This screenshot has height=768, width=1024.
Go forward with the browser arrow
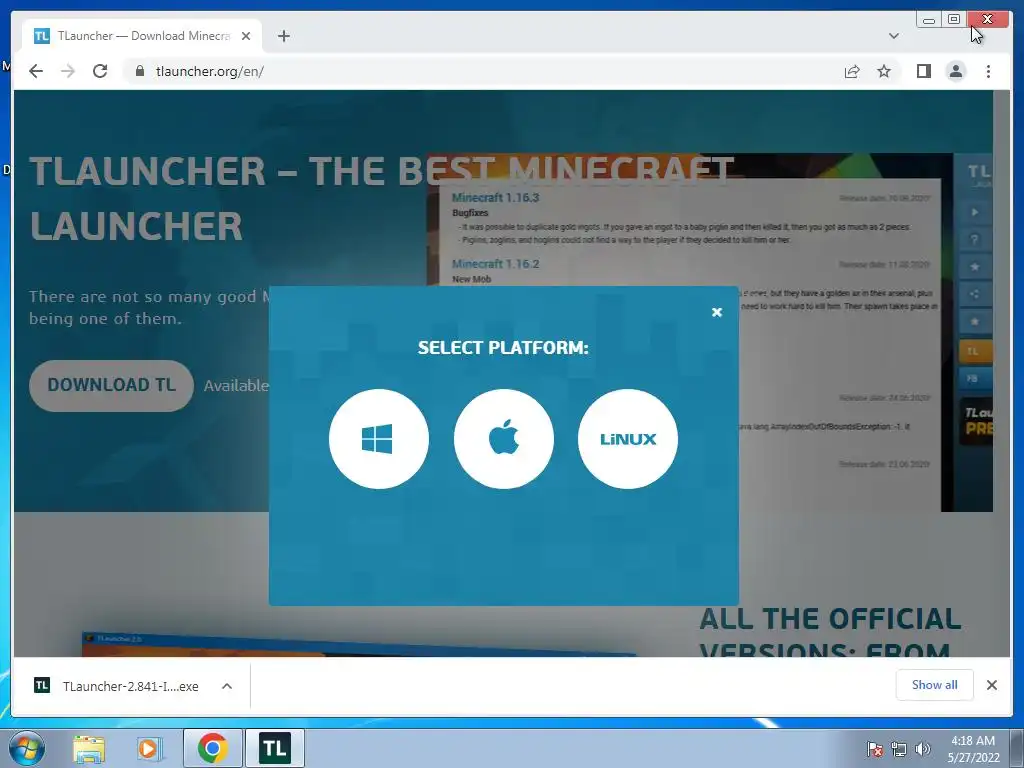[68, 71]
